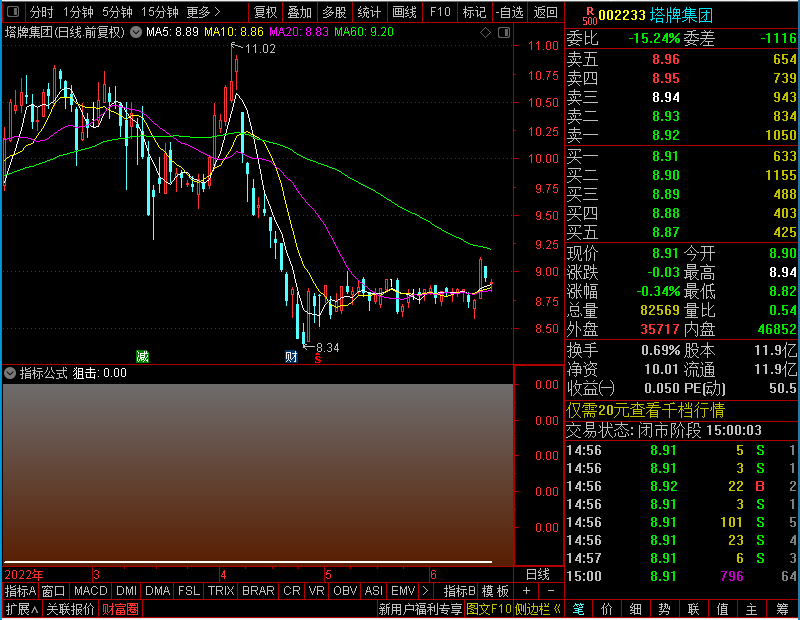This screenshot has width=800, height=620.
Task: Click the blue 财 marker on chart
Action: pos(291,356)
